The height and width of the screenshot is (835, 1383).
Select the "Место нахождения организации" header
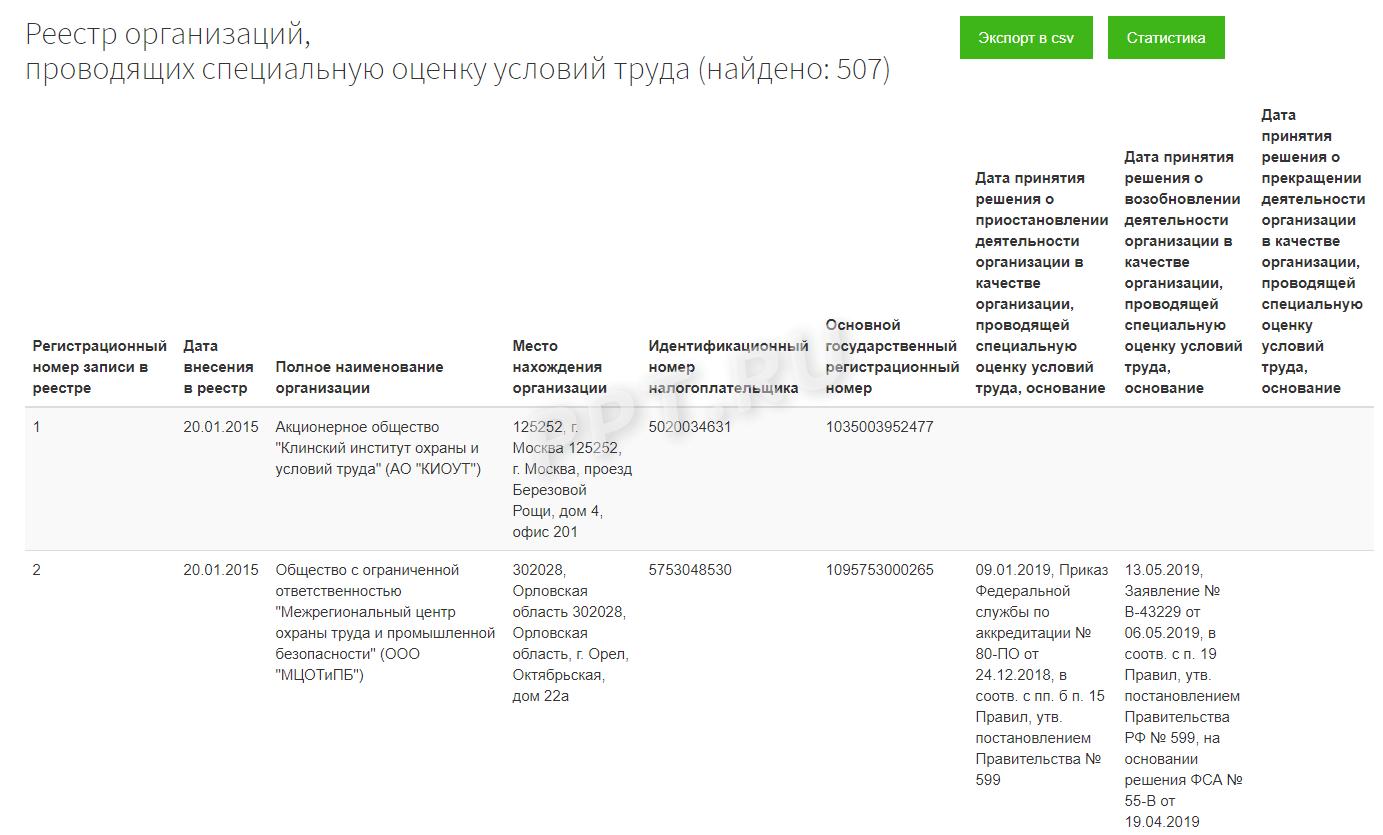[559, 367]
